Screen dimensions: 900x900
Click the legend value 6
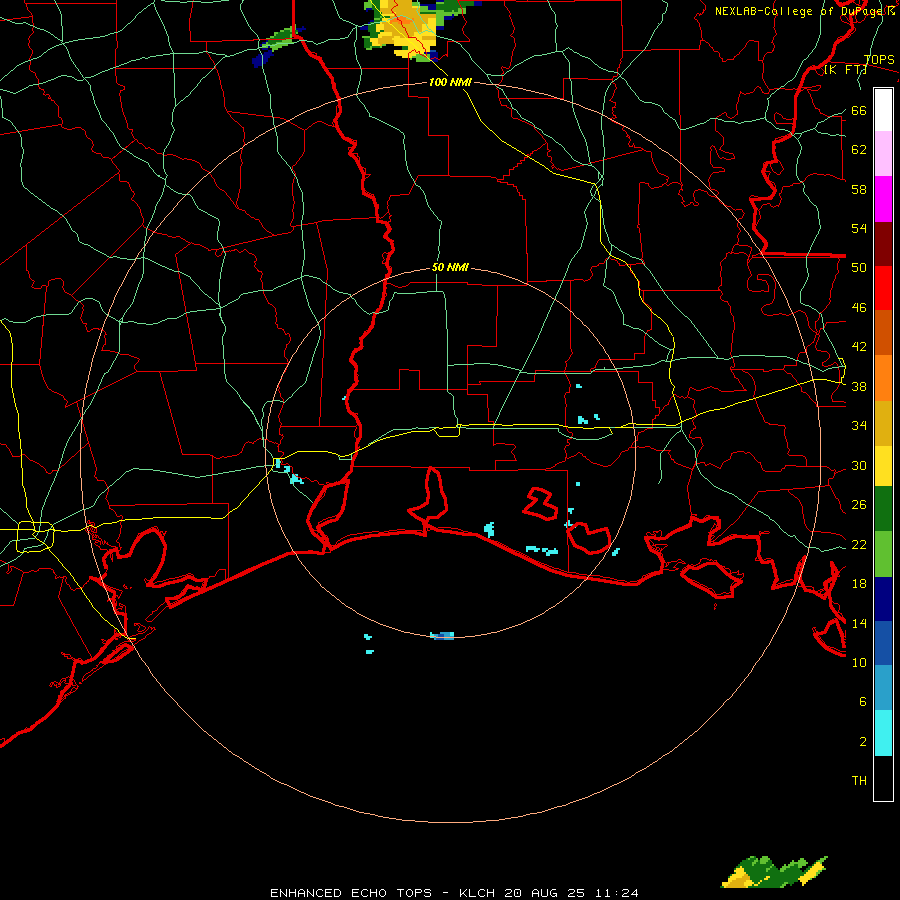[x=863, y=702]
